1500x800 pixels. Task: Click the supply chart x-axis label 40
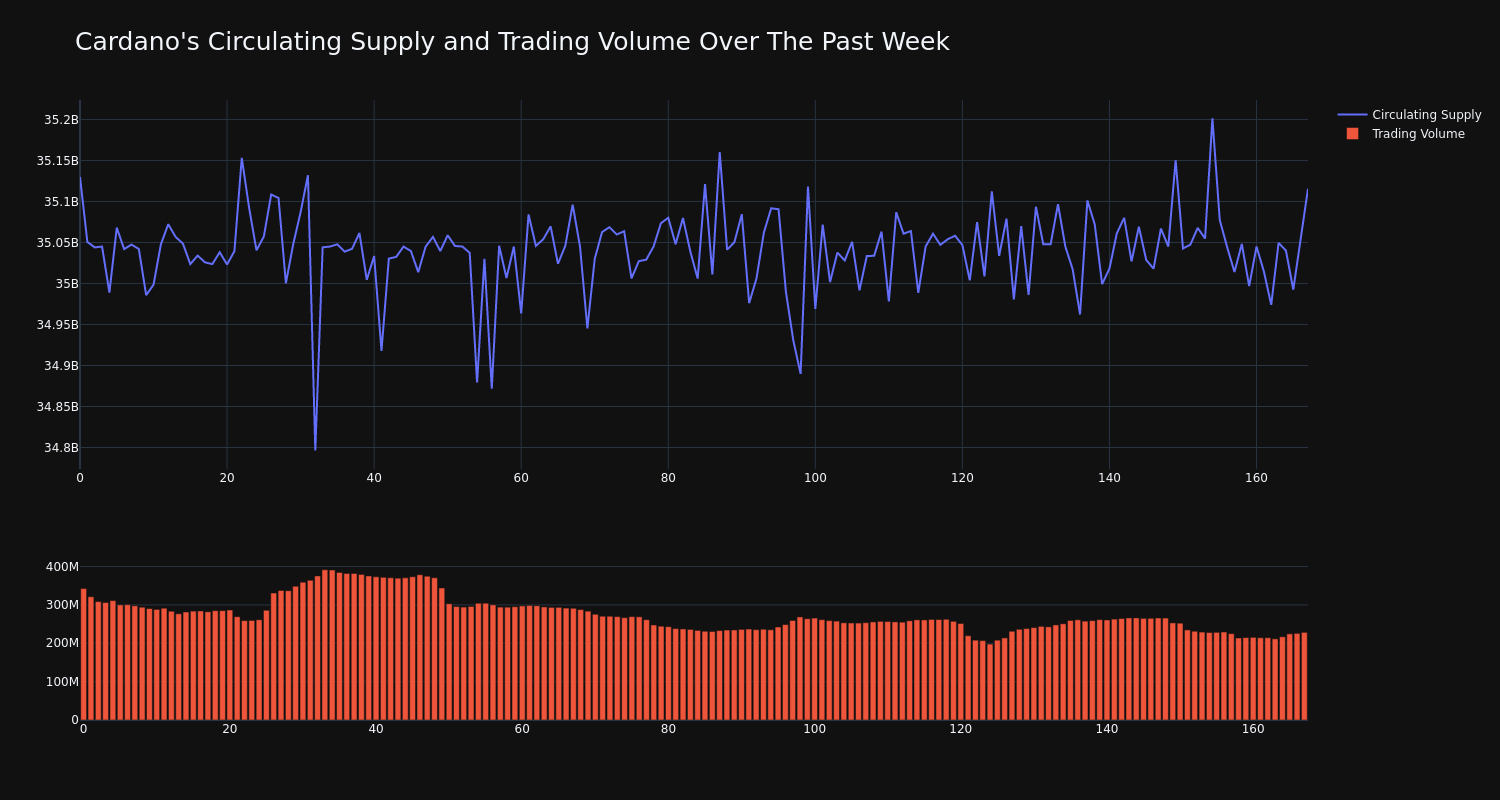(x=374, y=478)
